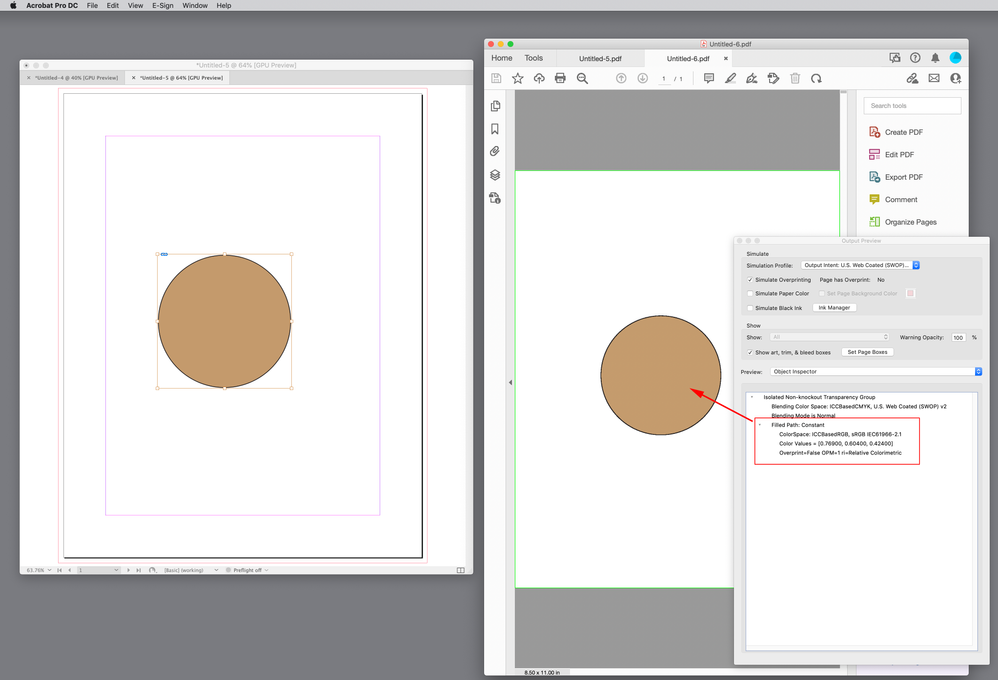Click the Search tools input field
998x680 pixels.
pos(912,105)
